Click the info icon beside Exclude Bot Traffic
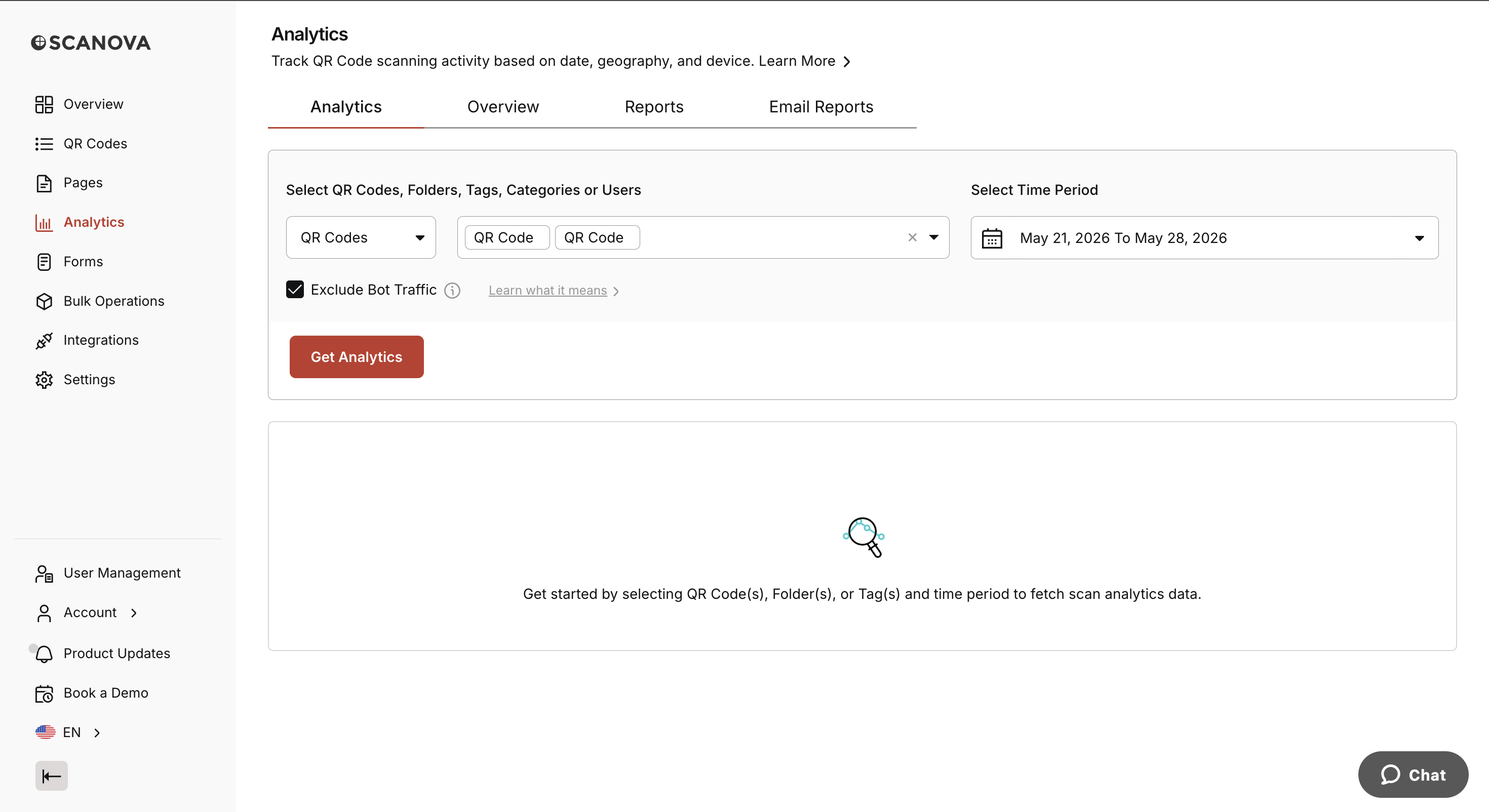Viewport: 1489px width, 812px height. (x=452, y=290)
